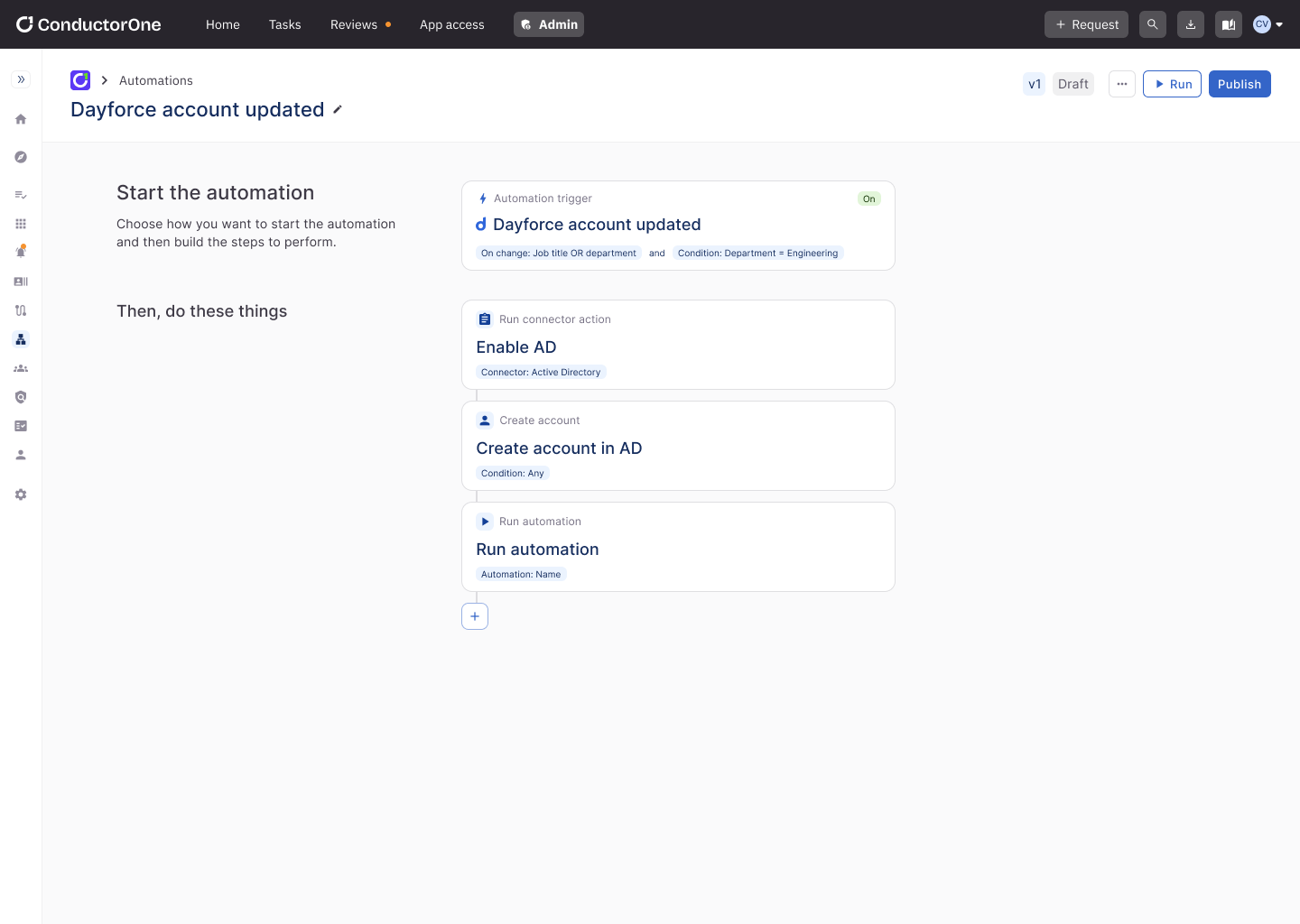Open the Home icon in sidebar

21,119
